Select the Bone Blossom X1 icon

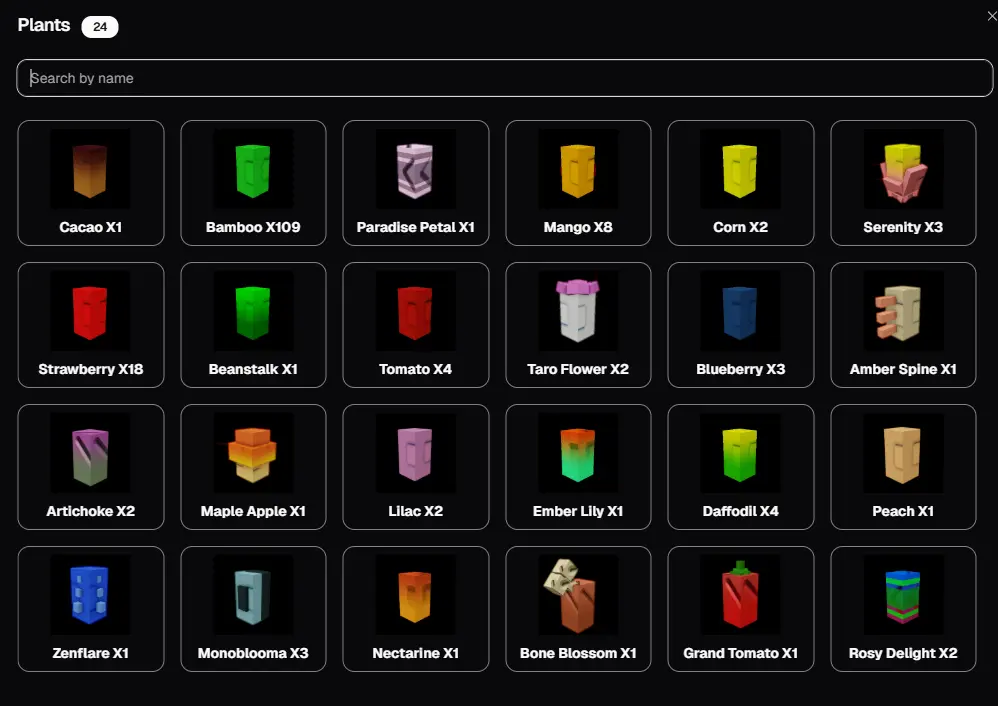pyautogui.click(x=578, y=595)
